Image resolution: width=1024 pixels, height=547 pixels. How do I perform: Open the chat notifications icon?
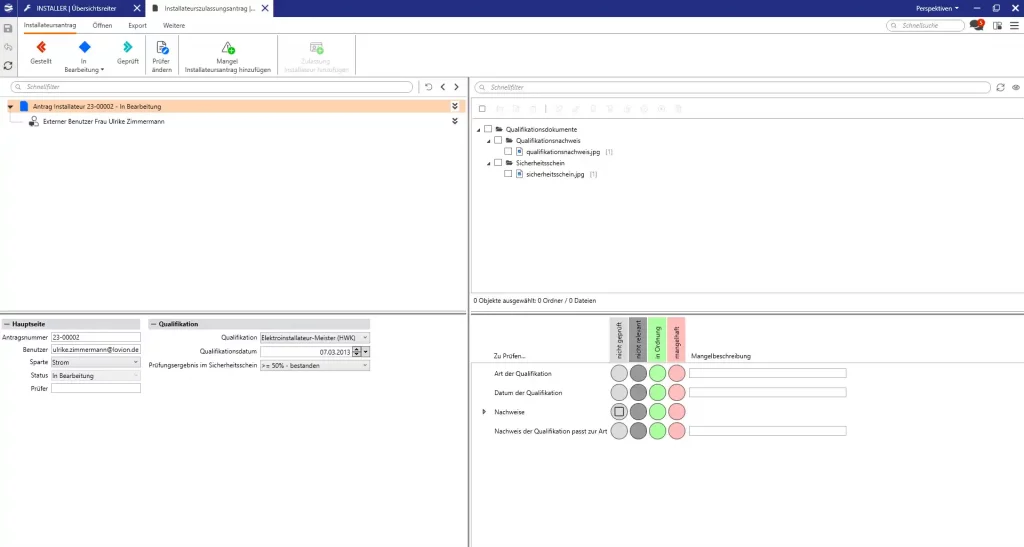point(976,25)
